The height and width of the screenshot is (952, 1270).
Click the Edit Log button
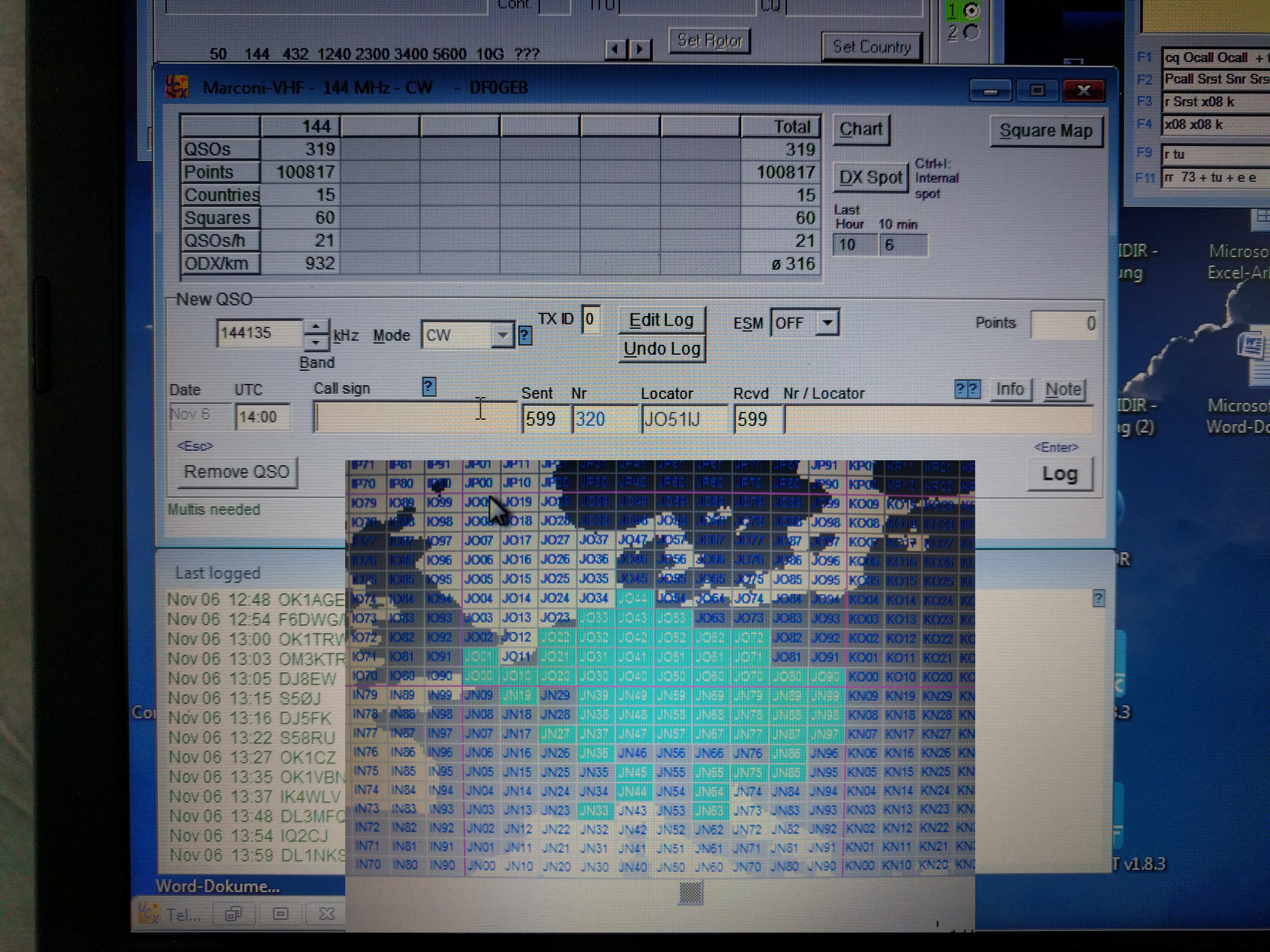(x=661, y=320)
